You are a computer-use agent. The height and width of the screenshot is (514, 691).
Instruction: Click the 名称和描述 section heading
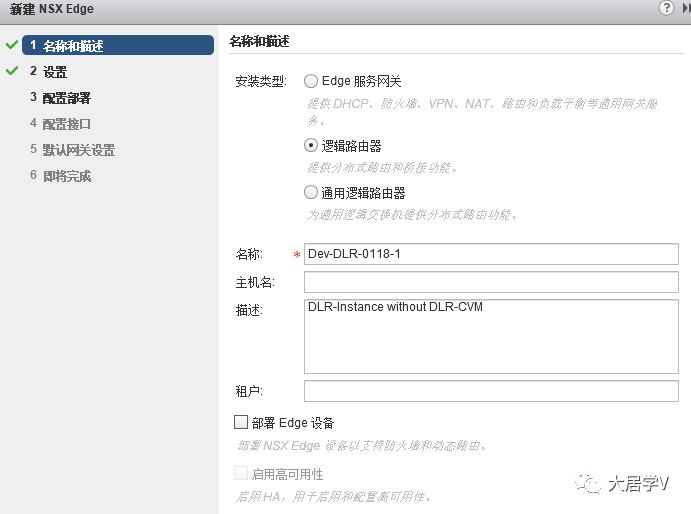coord(259,41)
